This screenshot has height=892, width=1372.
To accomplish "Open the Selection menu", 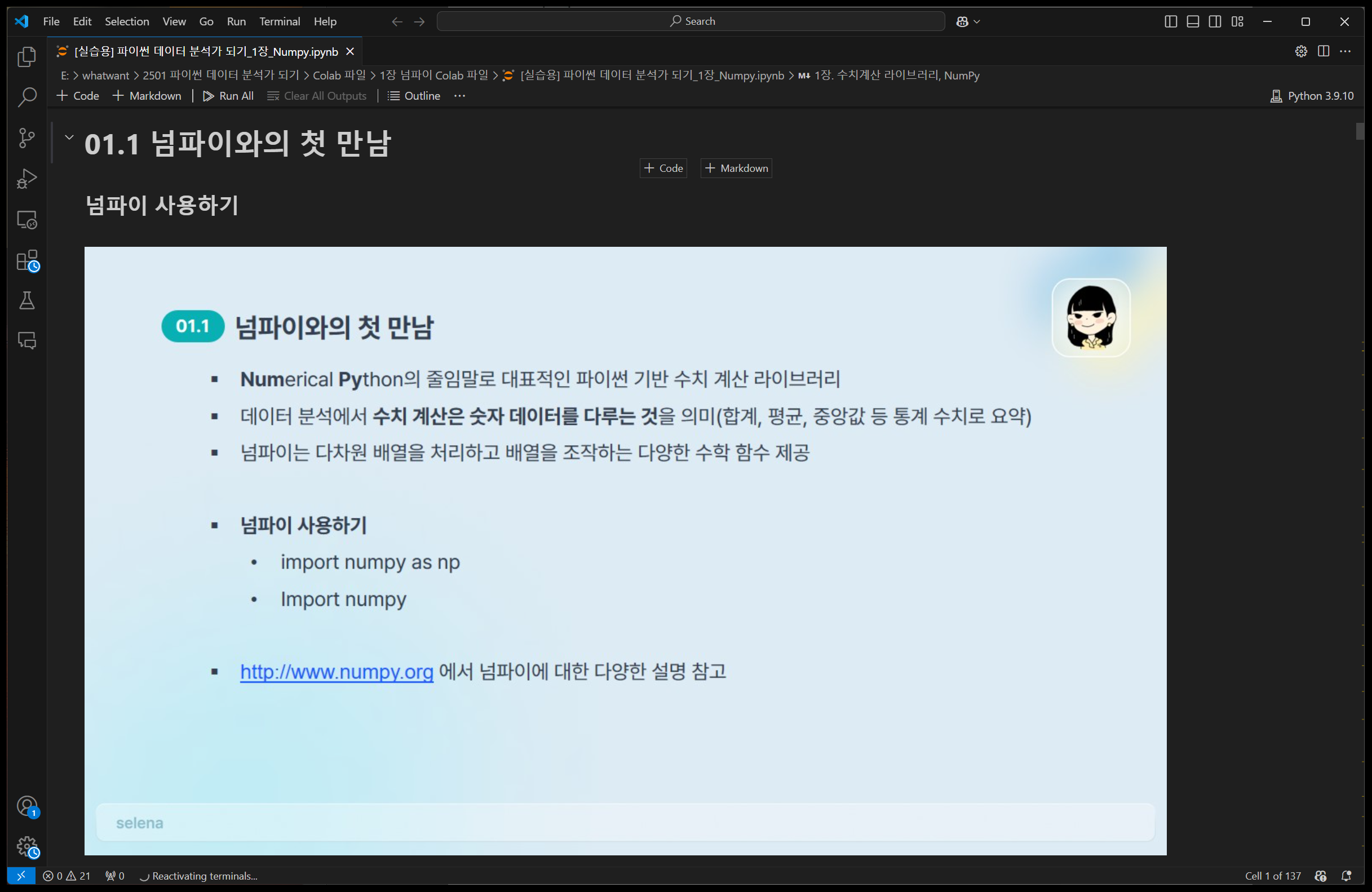I will click(127, 21).
